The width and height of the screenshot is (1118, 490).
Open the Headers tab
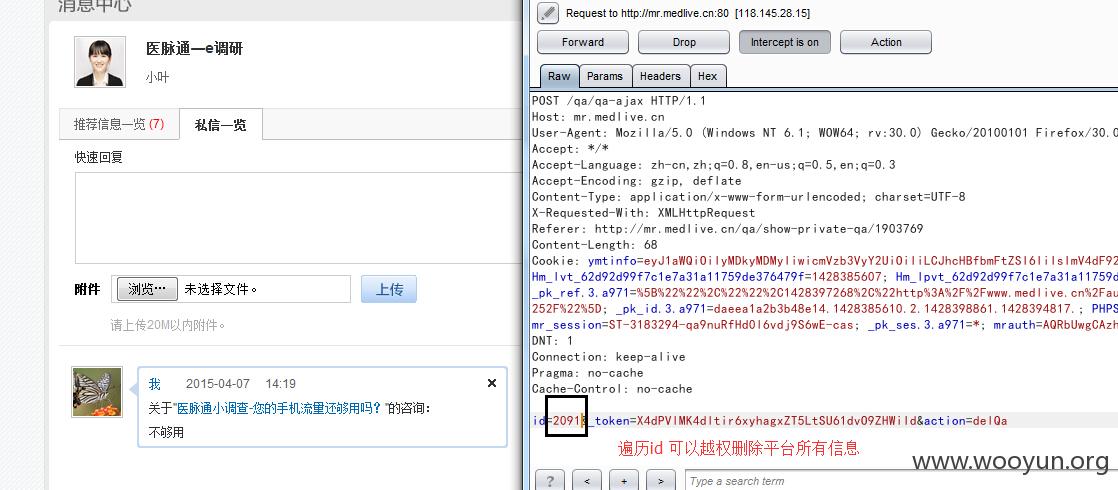[x=660, y=76]
